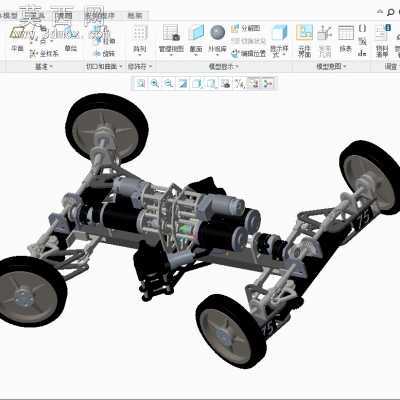Toggle annotation display in graphics toolbar

[x=254, y=83]
